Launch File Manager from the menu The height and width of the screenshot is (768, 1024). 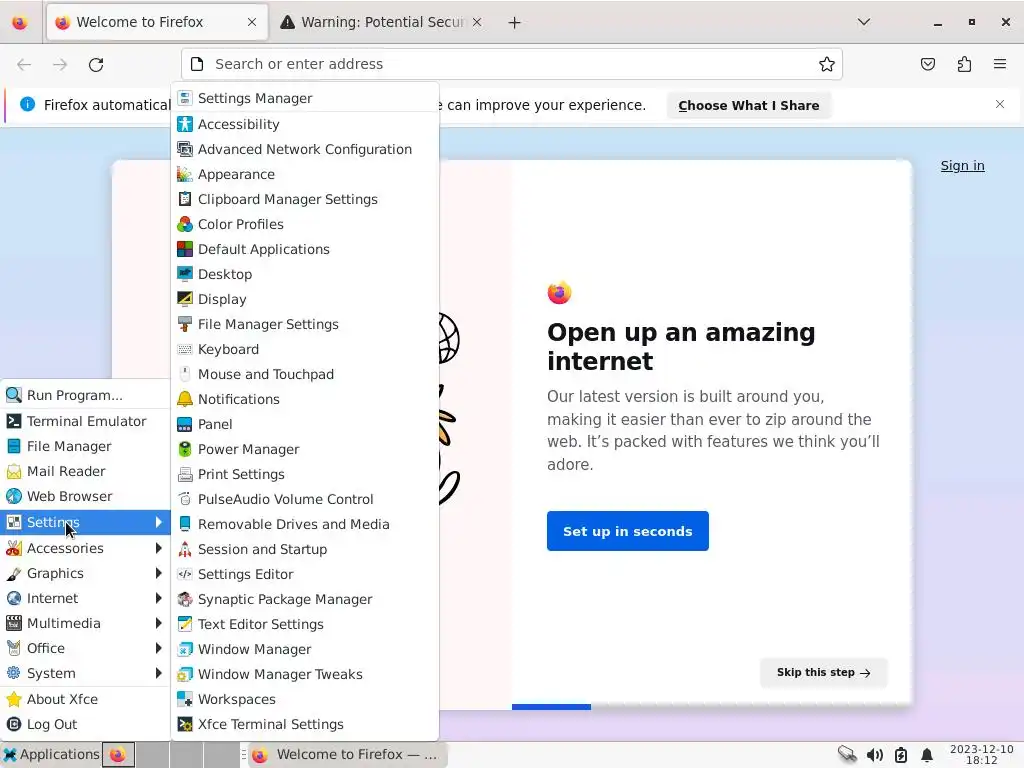[x=86, y=446]
